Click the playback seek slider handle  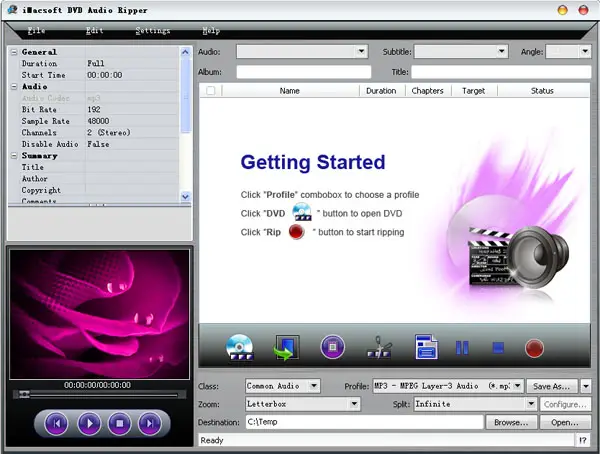[x=24, y=394]
